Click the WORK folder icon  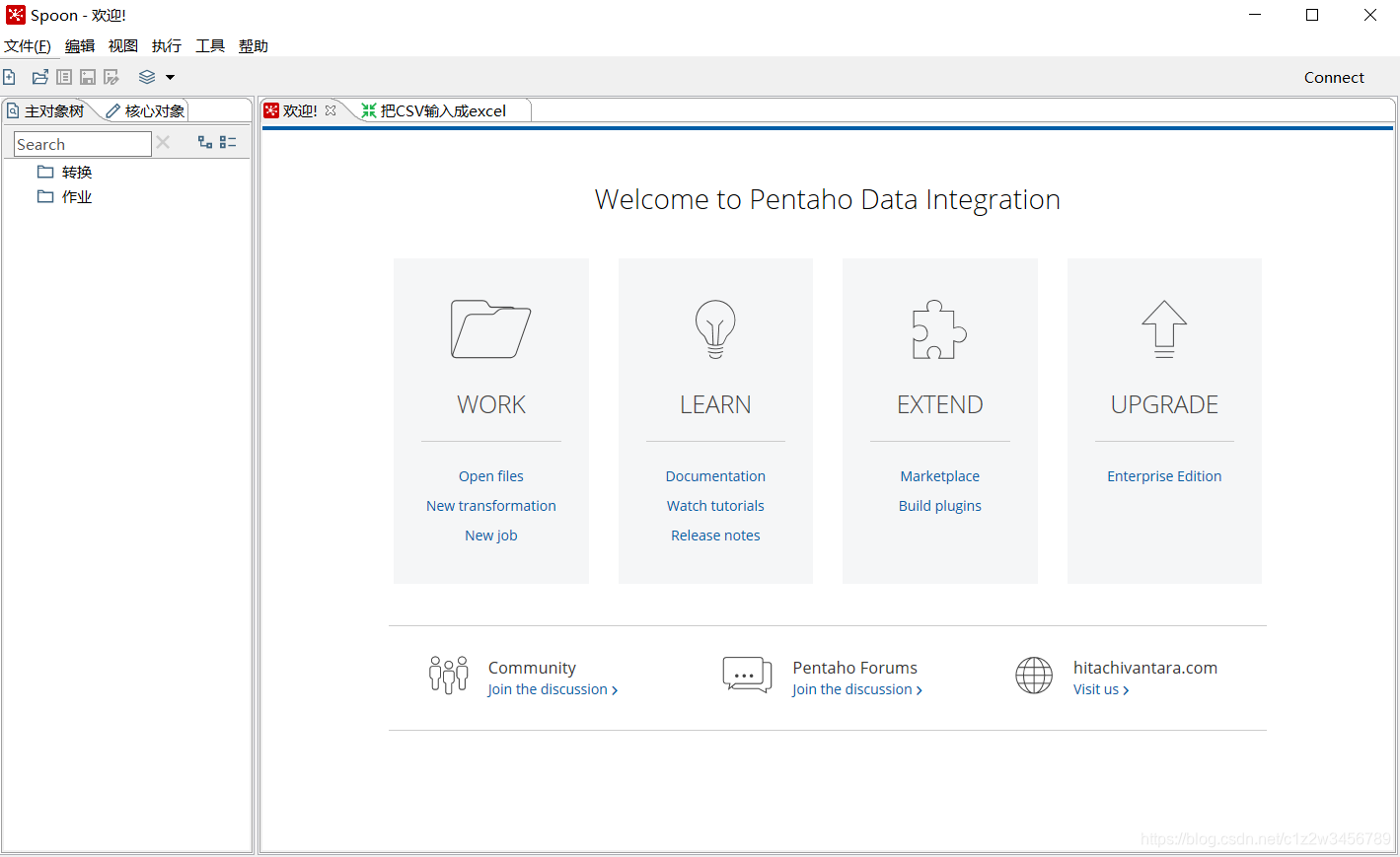pyautogui.click(x=490, y=328)
